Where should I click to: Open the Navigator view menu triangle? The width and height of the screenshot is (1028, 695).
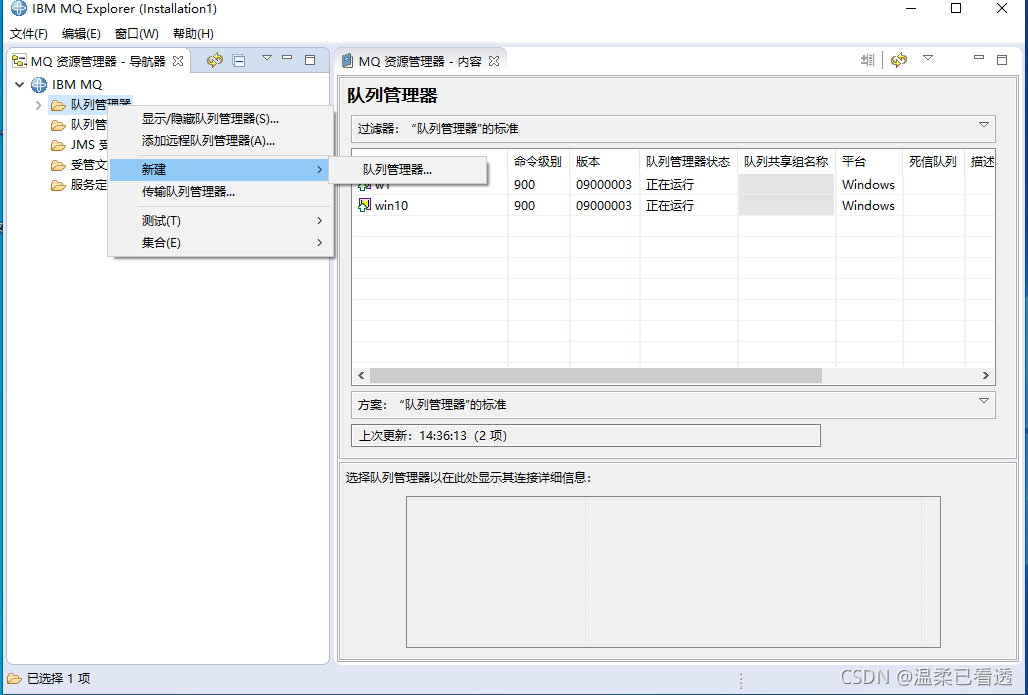pos(267,58)
